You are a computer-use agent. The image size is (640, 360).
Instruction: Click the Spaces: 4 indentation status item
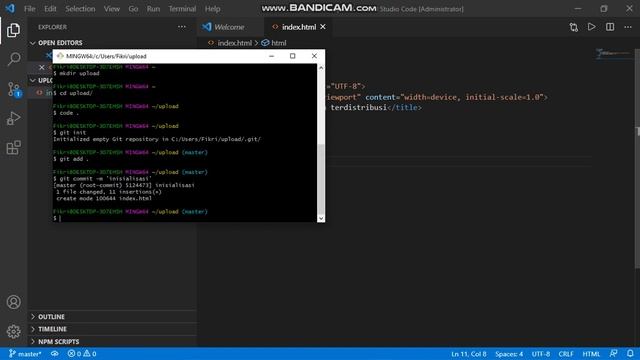pos(509,354)
